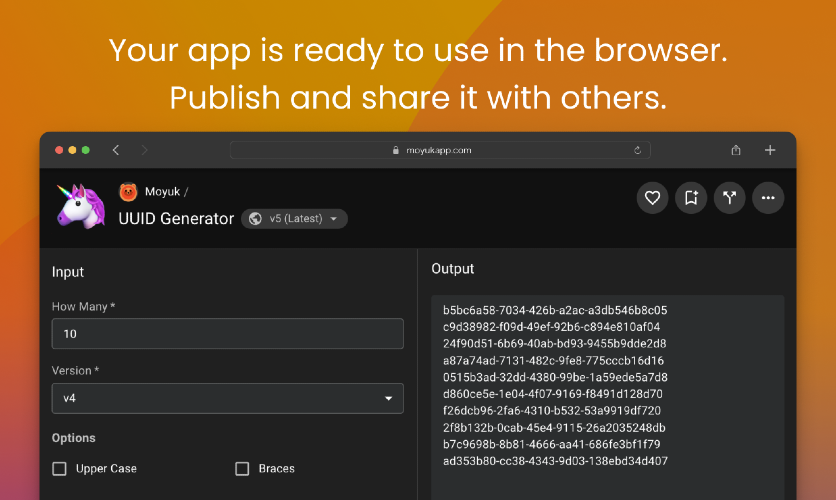Click the browser share icon
The image size is (836, 500).
coord(736,150)
